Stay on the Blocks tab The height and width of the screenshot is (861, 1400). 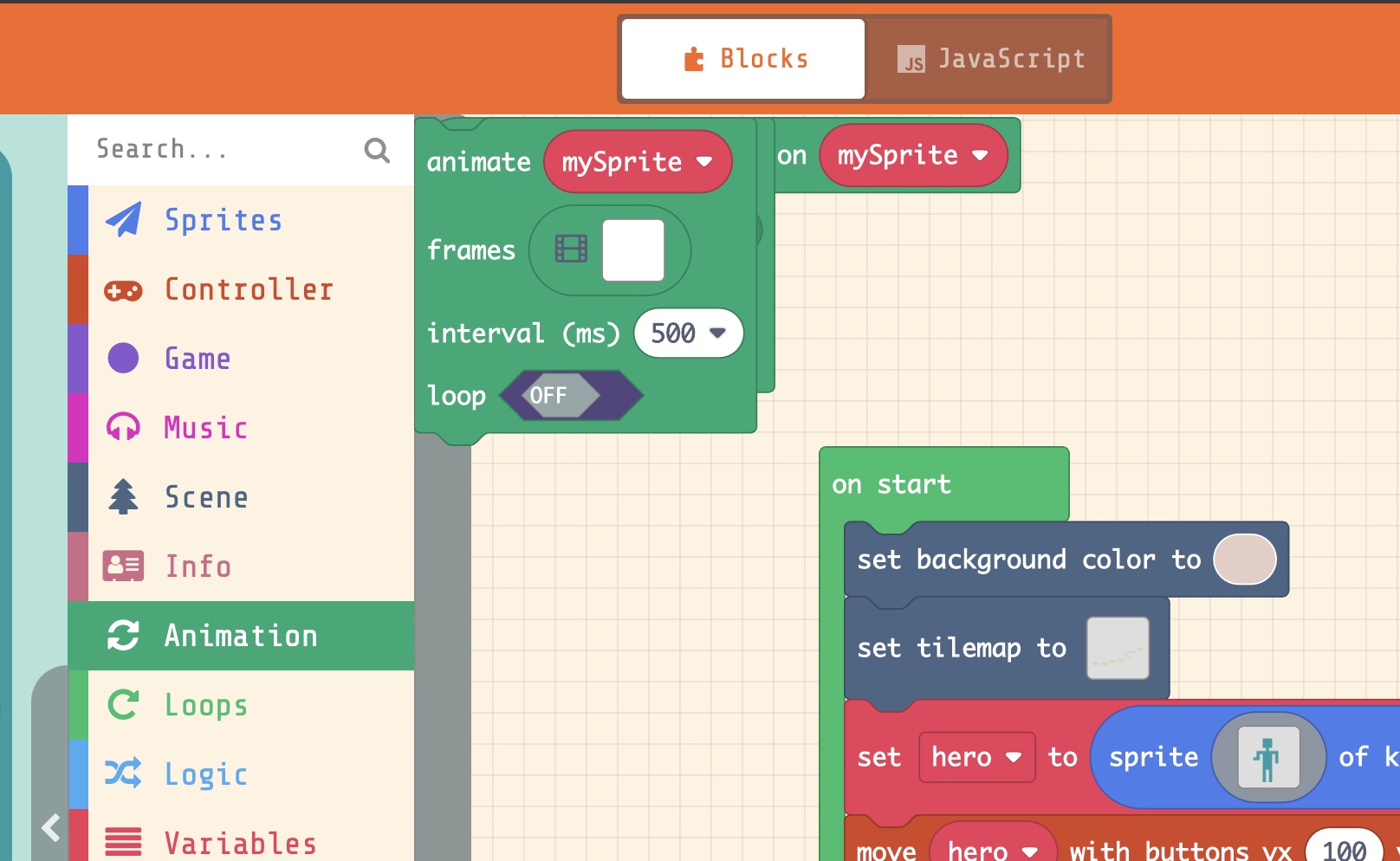click(742, 58)
